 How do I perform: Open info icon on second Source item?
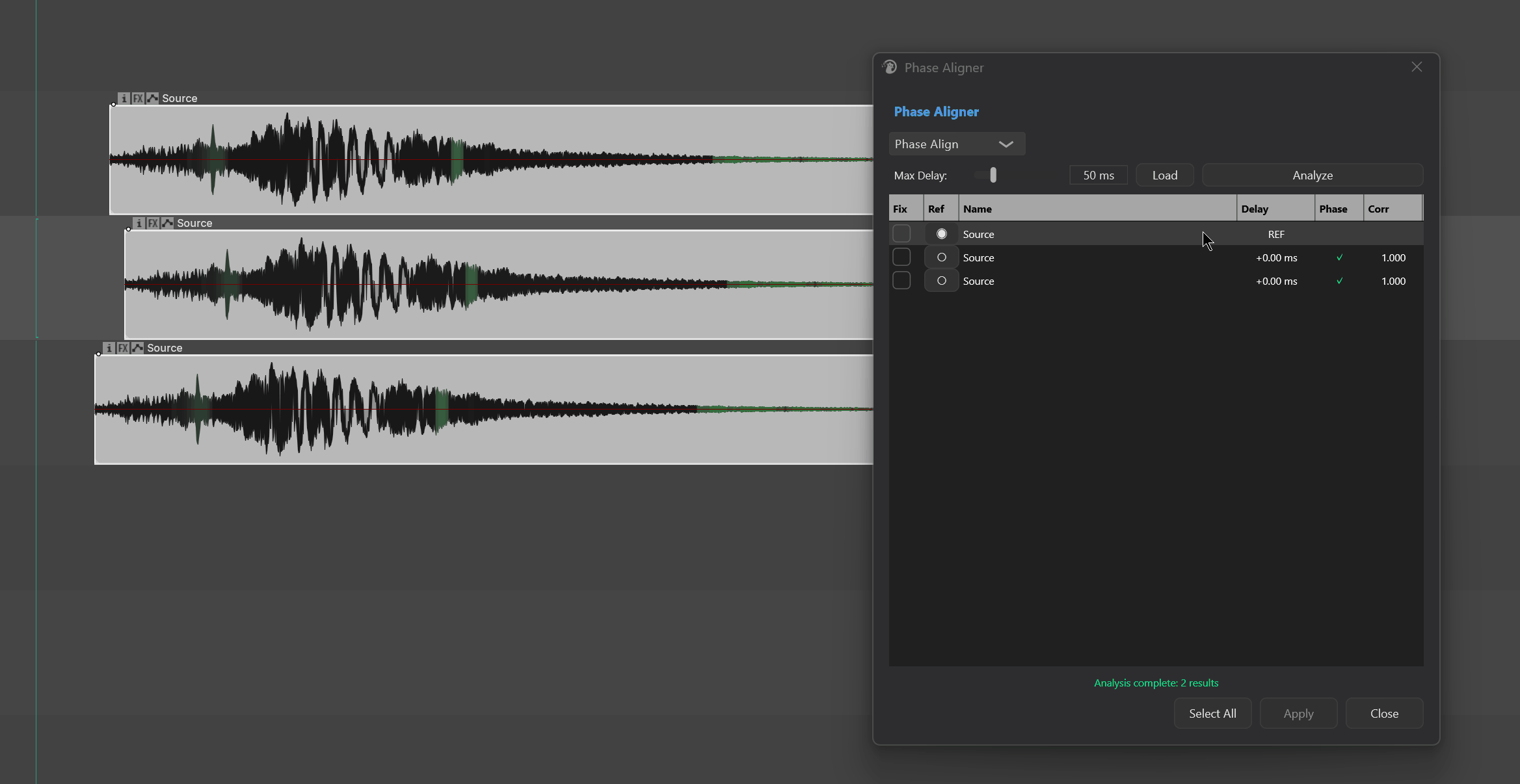point(139,223)
